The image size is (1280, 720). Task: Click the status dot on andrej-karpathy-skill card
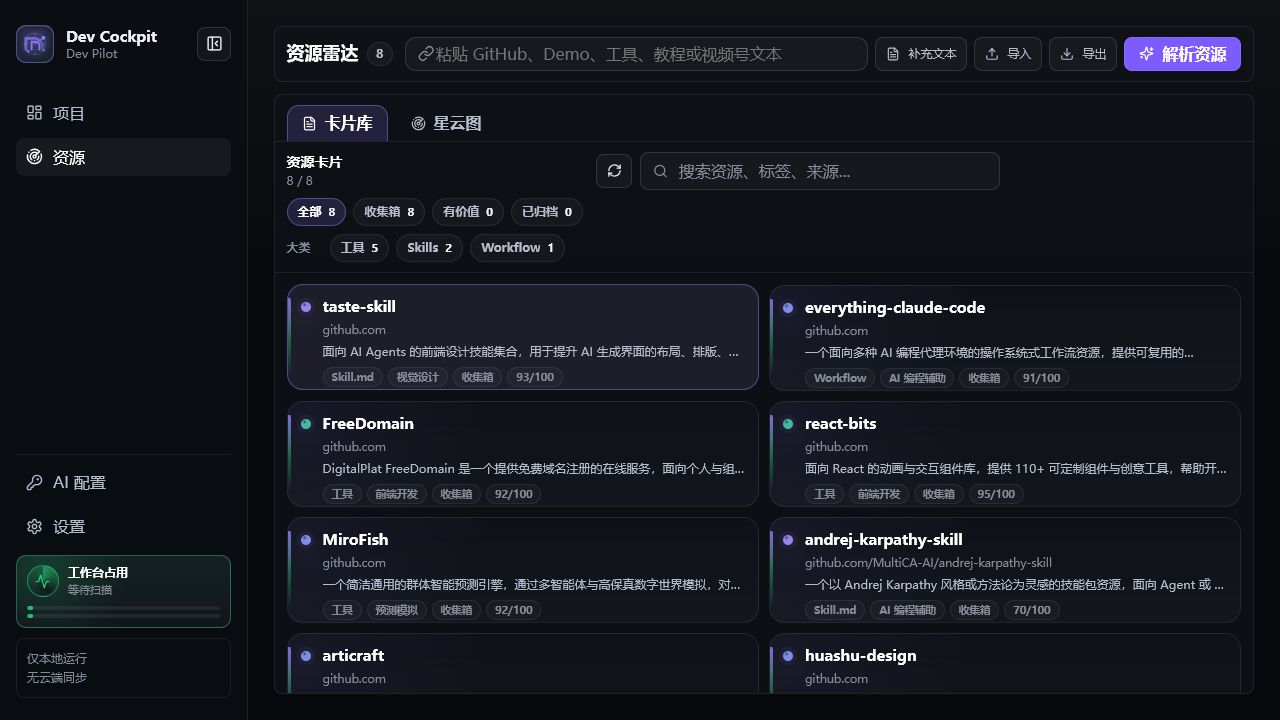pyautogui.click(x=788, y=540)
